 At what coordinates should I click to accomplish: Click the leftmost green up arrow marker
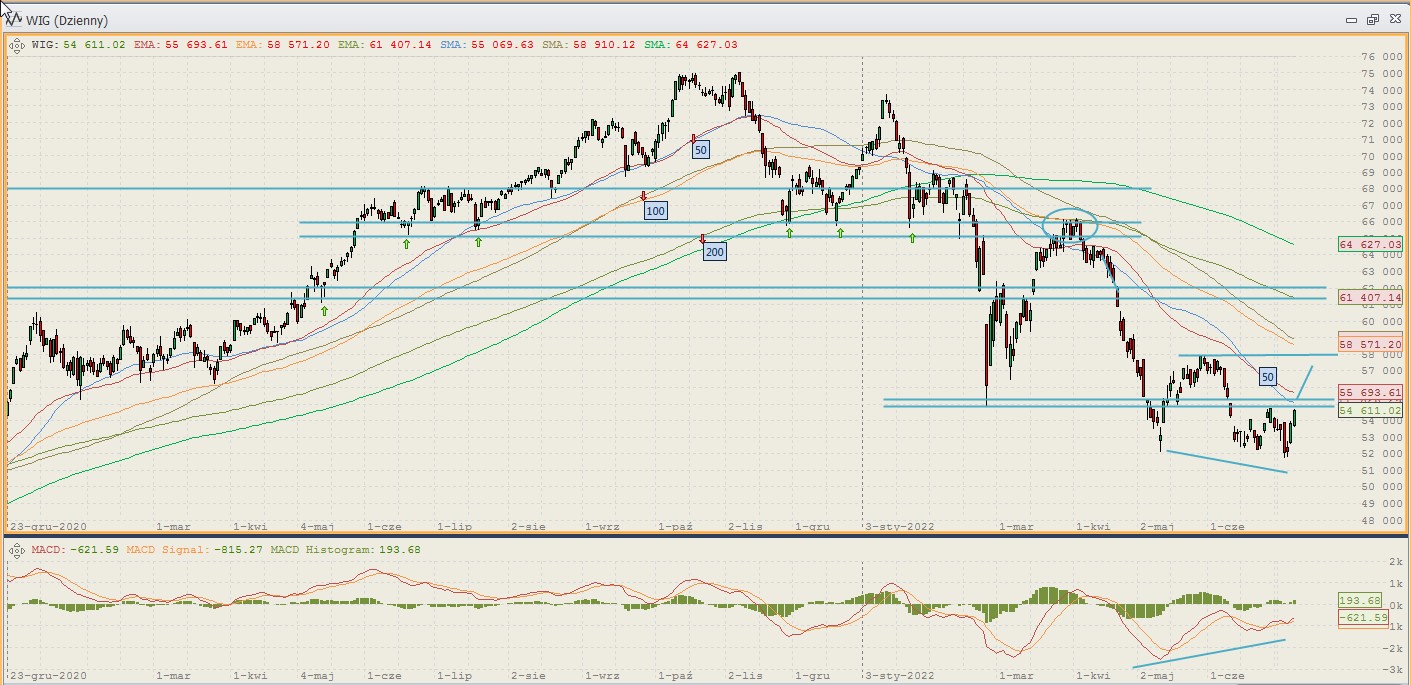point(324,311)
